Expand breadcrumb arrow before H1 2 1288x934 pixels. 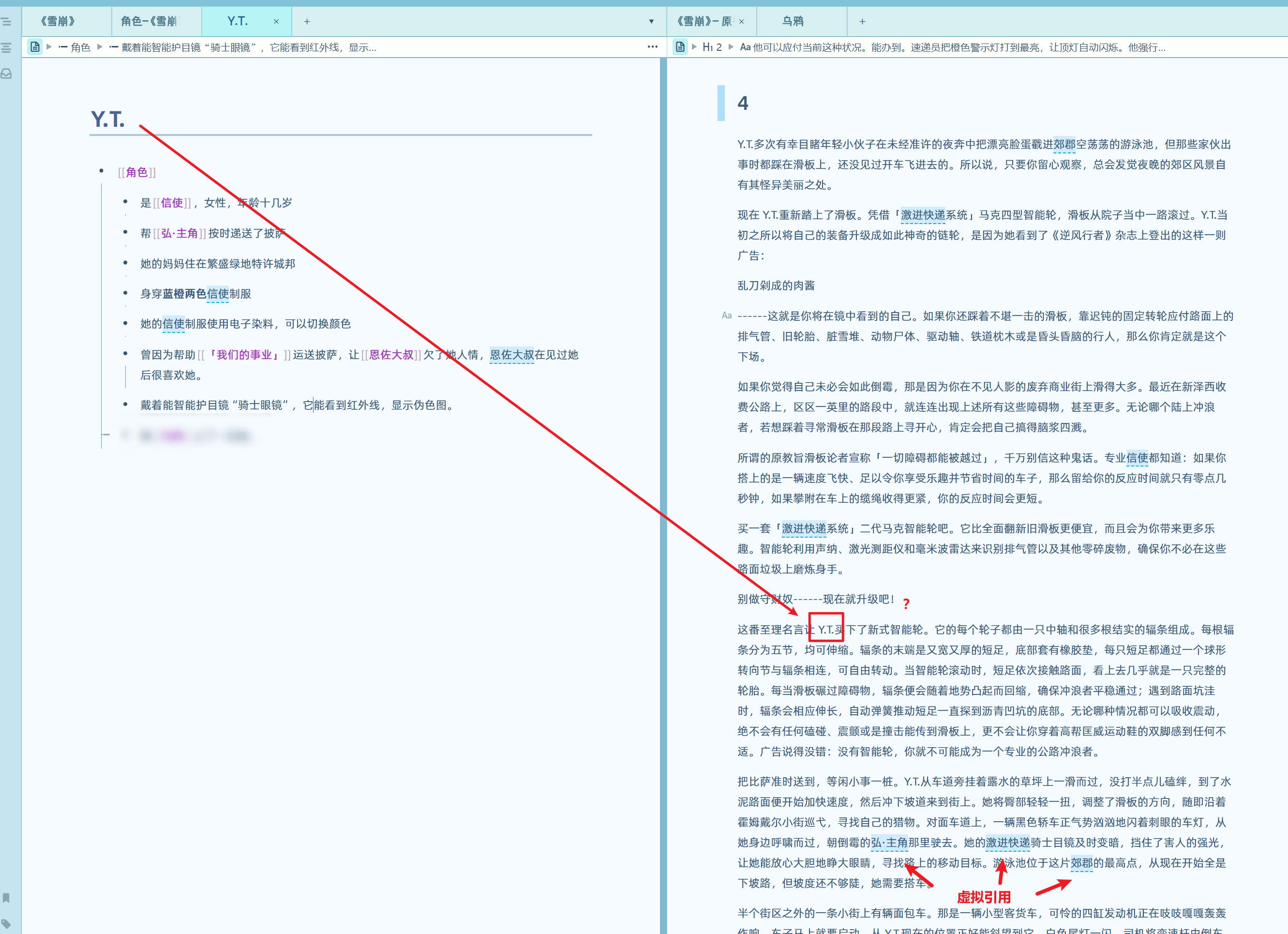click(694, 47)
